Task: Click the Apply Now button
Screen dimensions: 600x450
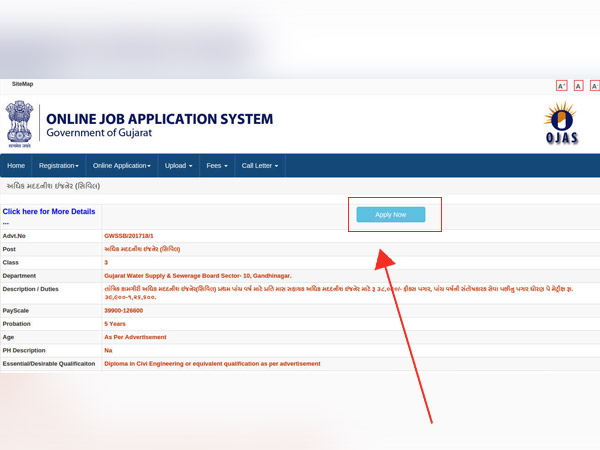Action: pyautogui.click(x=390, y=215)
